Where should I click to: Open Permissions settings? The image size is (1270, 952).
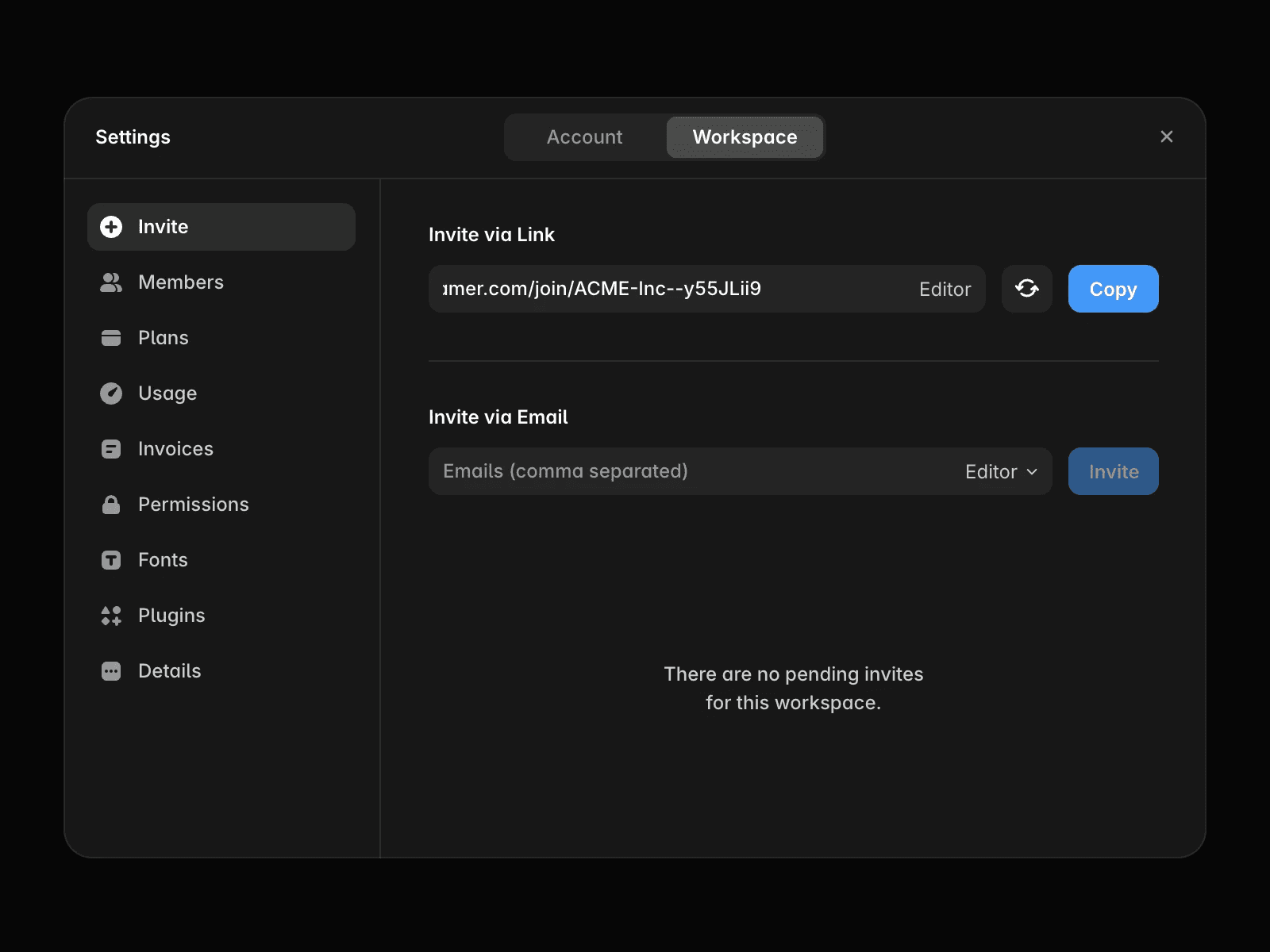pyautogui.click(x=221, y=505)
